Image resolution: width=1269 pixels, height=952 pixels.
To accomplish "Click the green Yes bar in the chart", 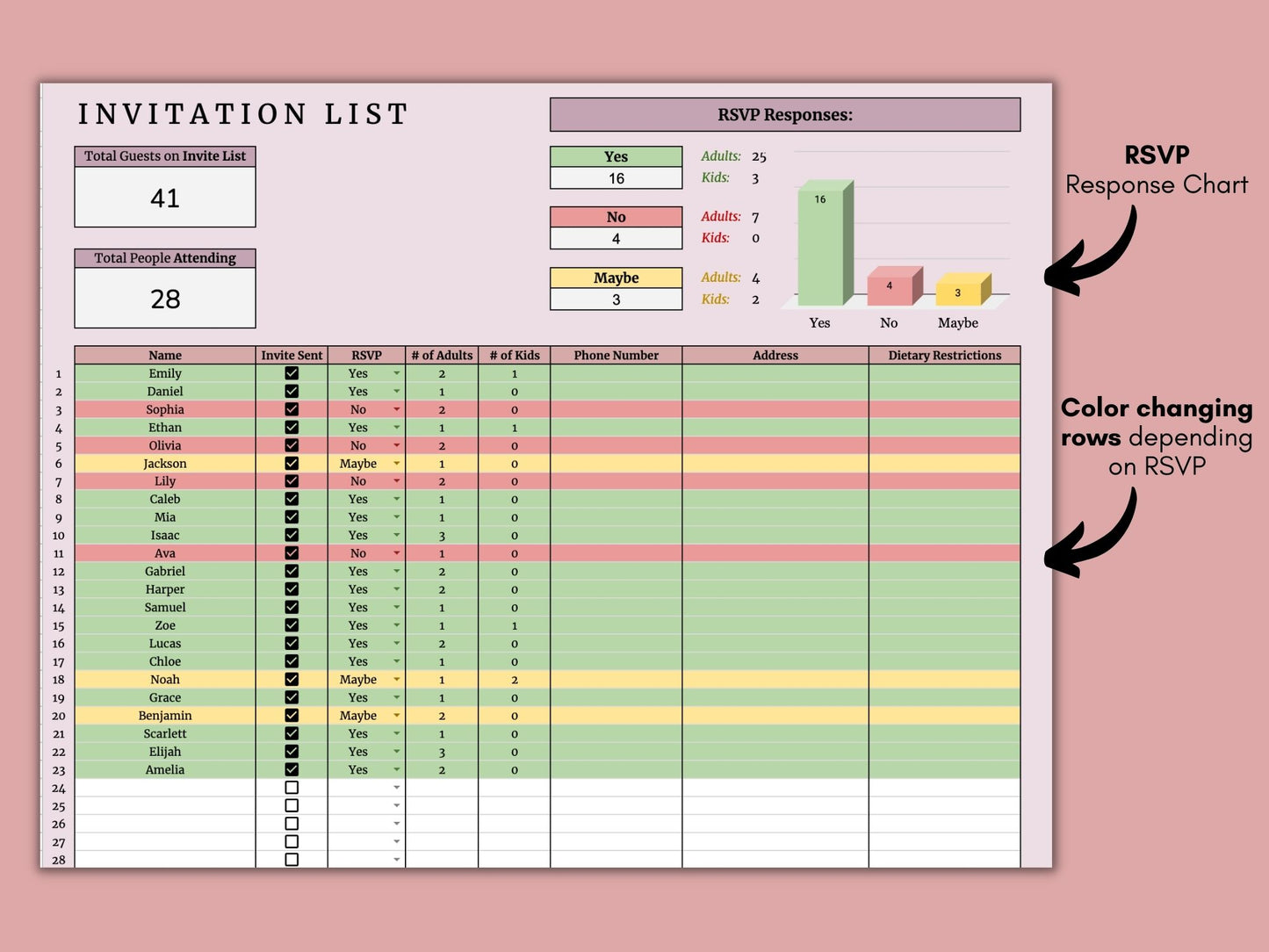I will click(x=822, y=246).
